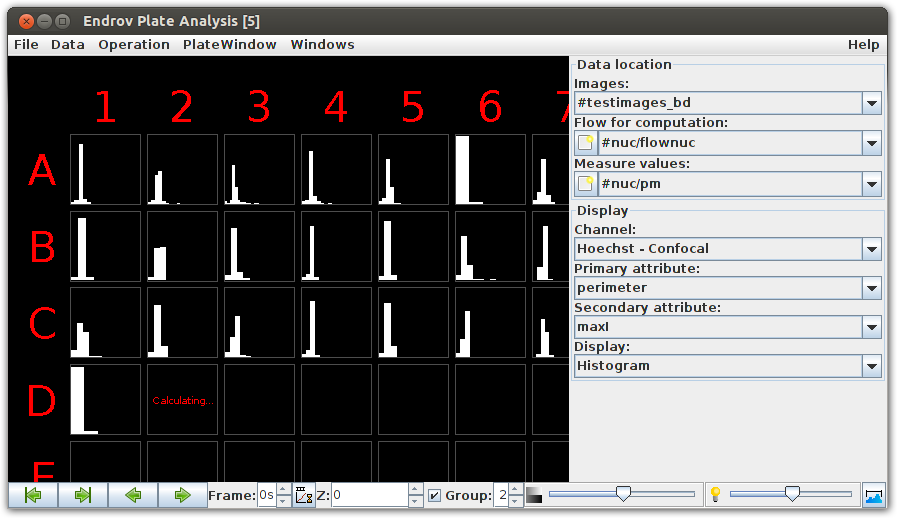Decrease Z with spinner down arrow
This screenshot has height=518, width=897.
pyautogui.click(x=416, y=501)
